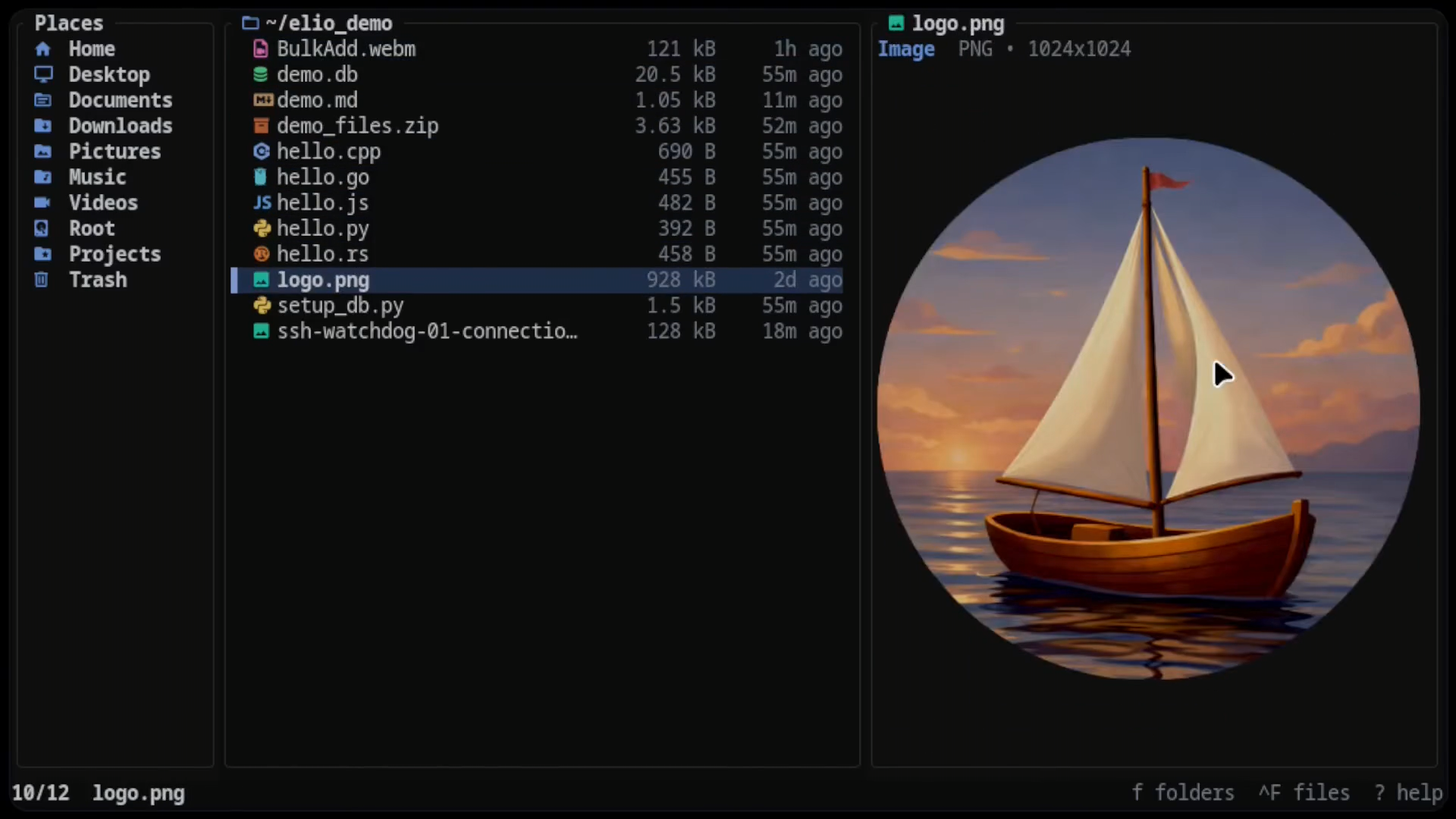
Task: Click the image icon for ssh-watchdog file
Action: click(261, 331)
